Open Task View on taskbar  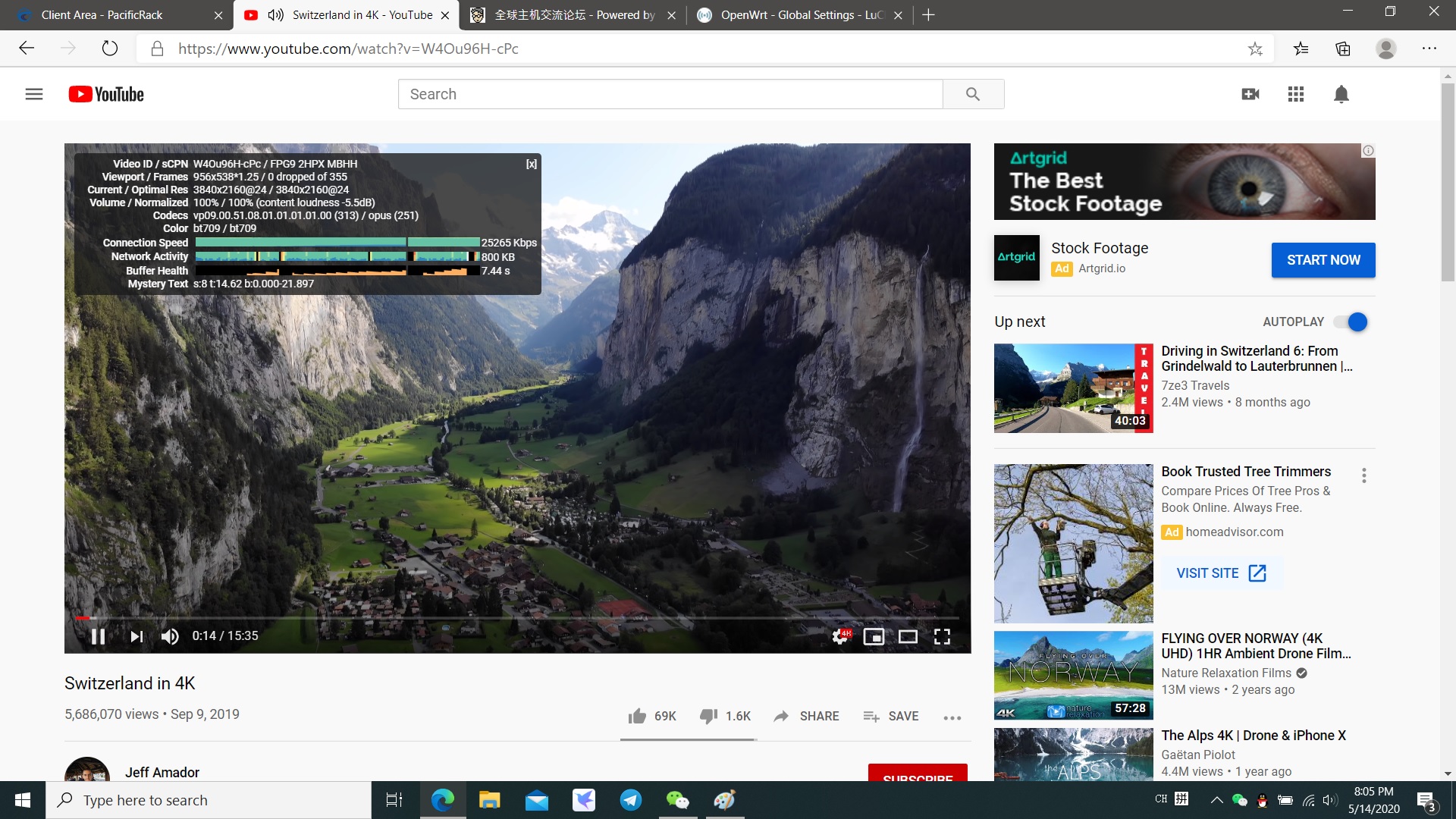[394, 800]
